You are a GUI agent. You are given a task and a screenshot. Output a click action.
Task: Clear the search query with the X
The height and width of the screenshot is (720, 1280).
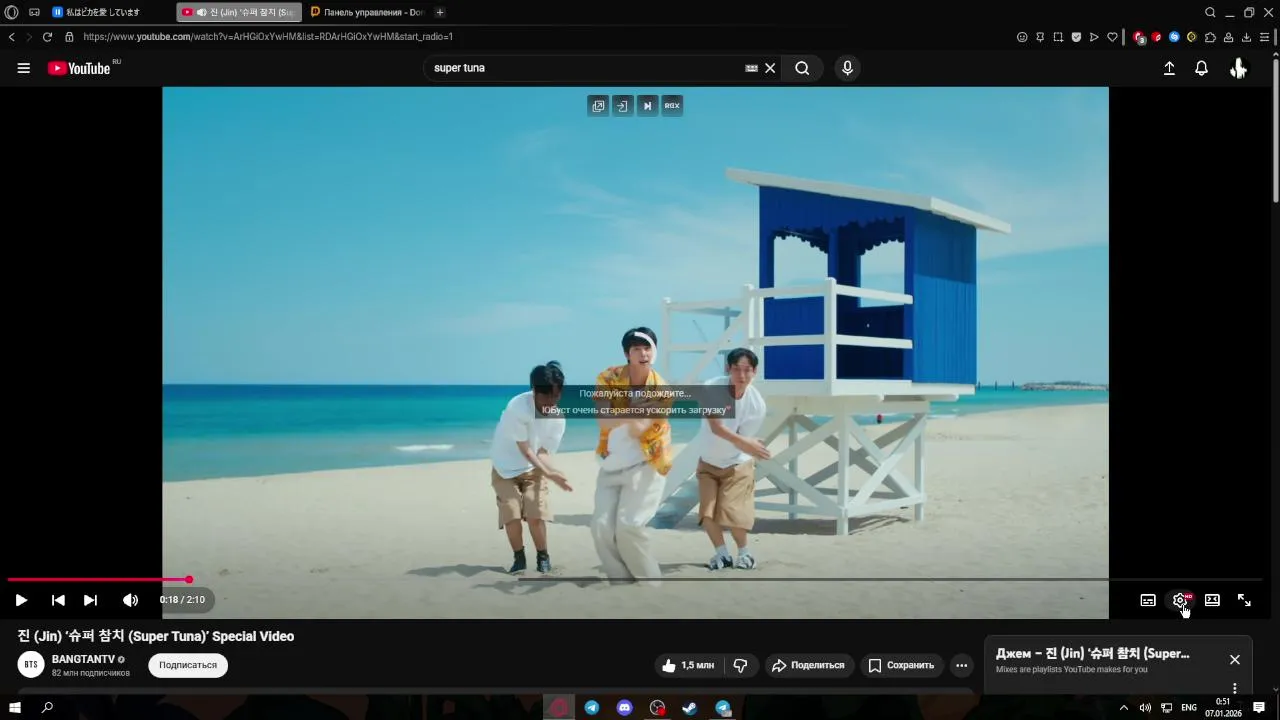click(x=770, y=68)
